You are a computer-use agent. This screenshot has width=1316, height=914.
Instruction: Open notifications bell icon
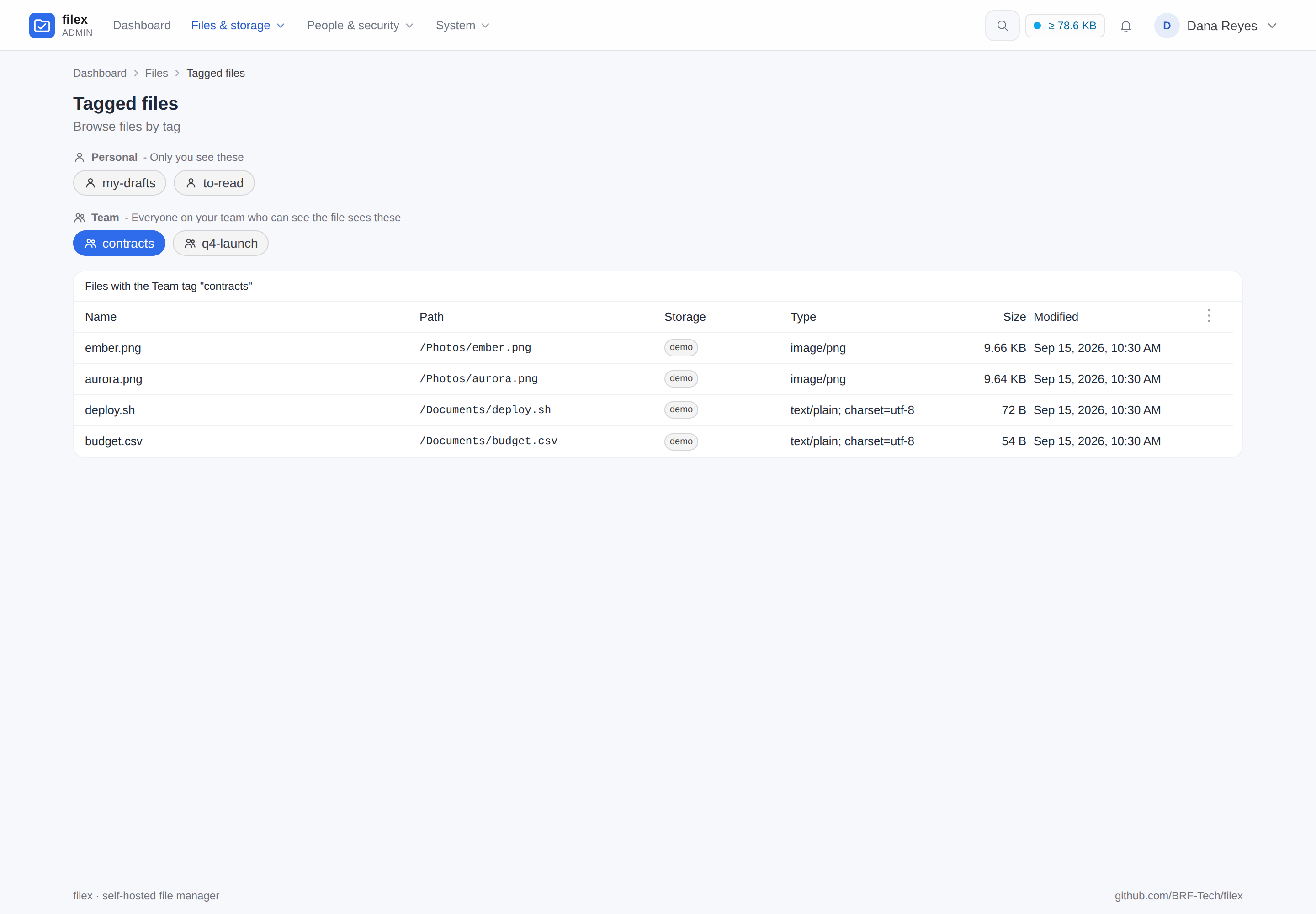(x=1125, y=27)
